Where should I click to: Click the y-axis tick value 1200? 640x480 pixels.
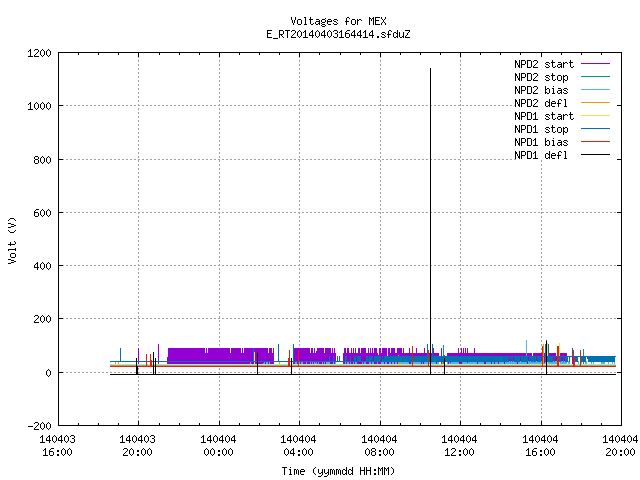point(39,53)
